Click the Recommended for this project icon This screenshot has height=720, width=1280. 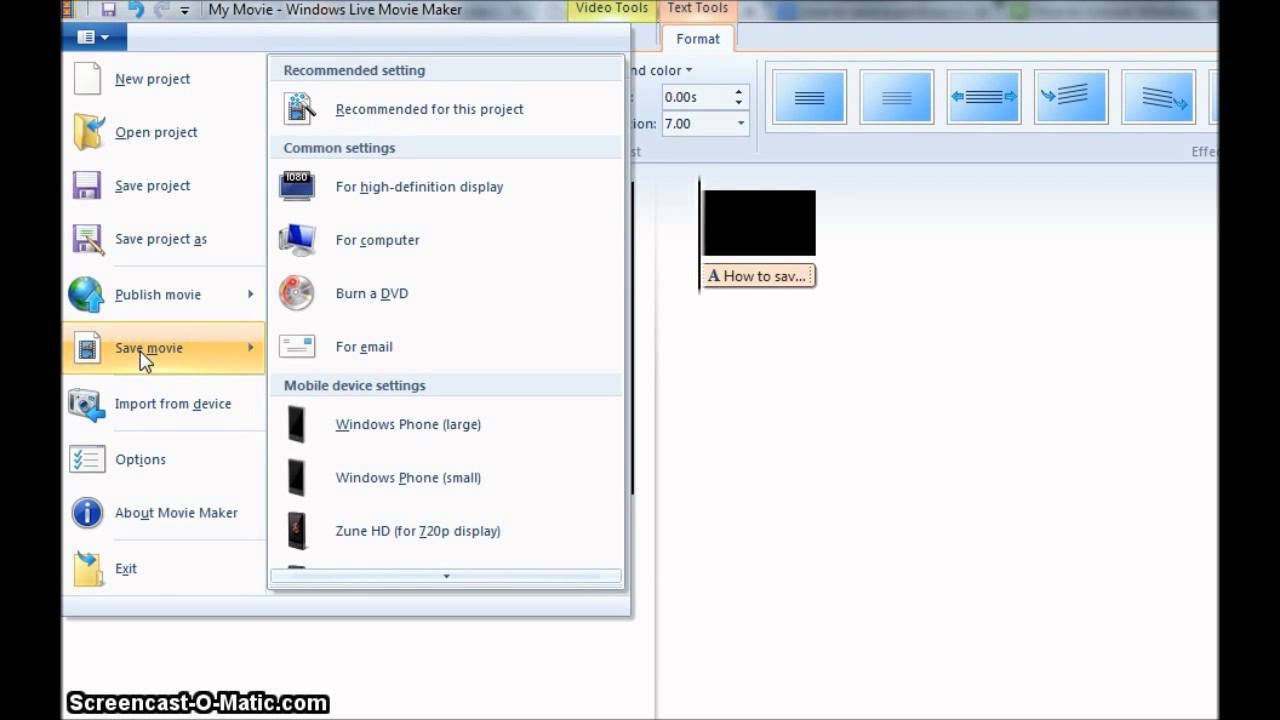coord(298,108)
